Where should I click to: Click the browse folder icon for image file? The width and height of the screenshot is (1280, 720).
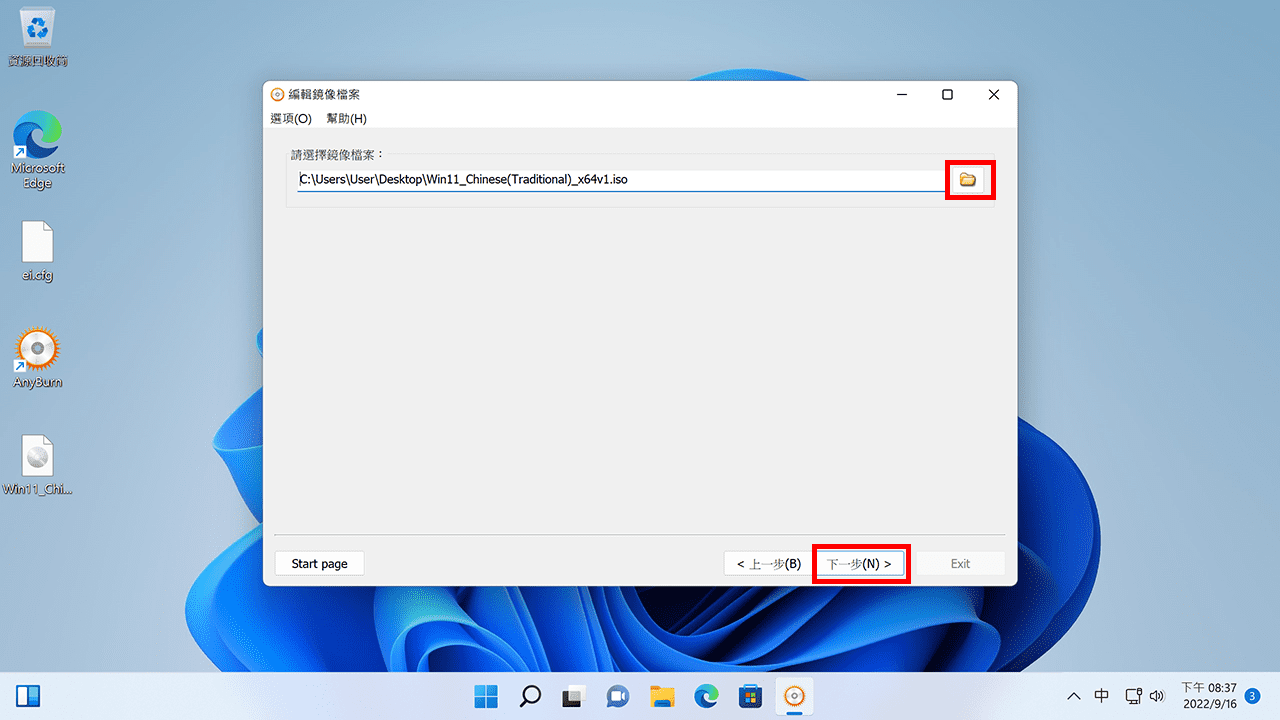tap(967, 180)
